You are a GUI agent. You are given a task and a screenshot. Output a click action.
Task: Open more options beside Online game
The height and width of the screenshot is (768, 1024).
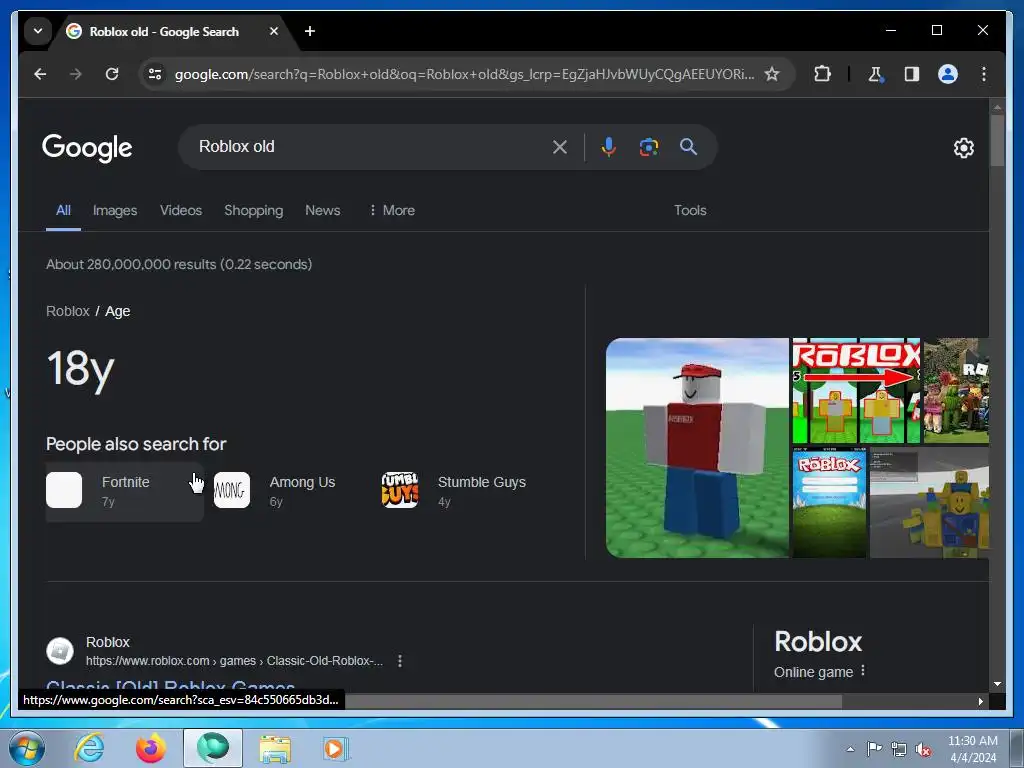(x=863, y=671)
